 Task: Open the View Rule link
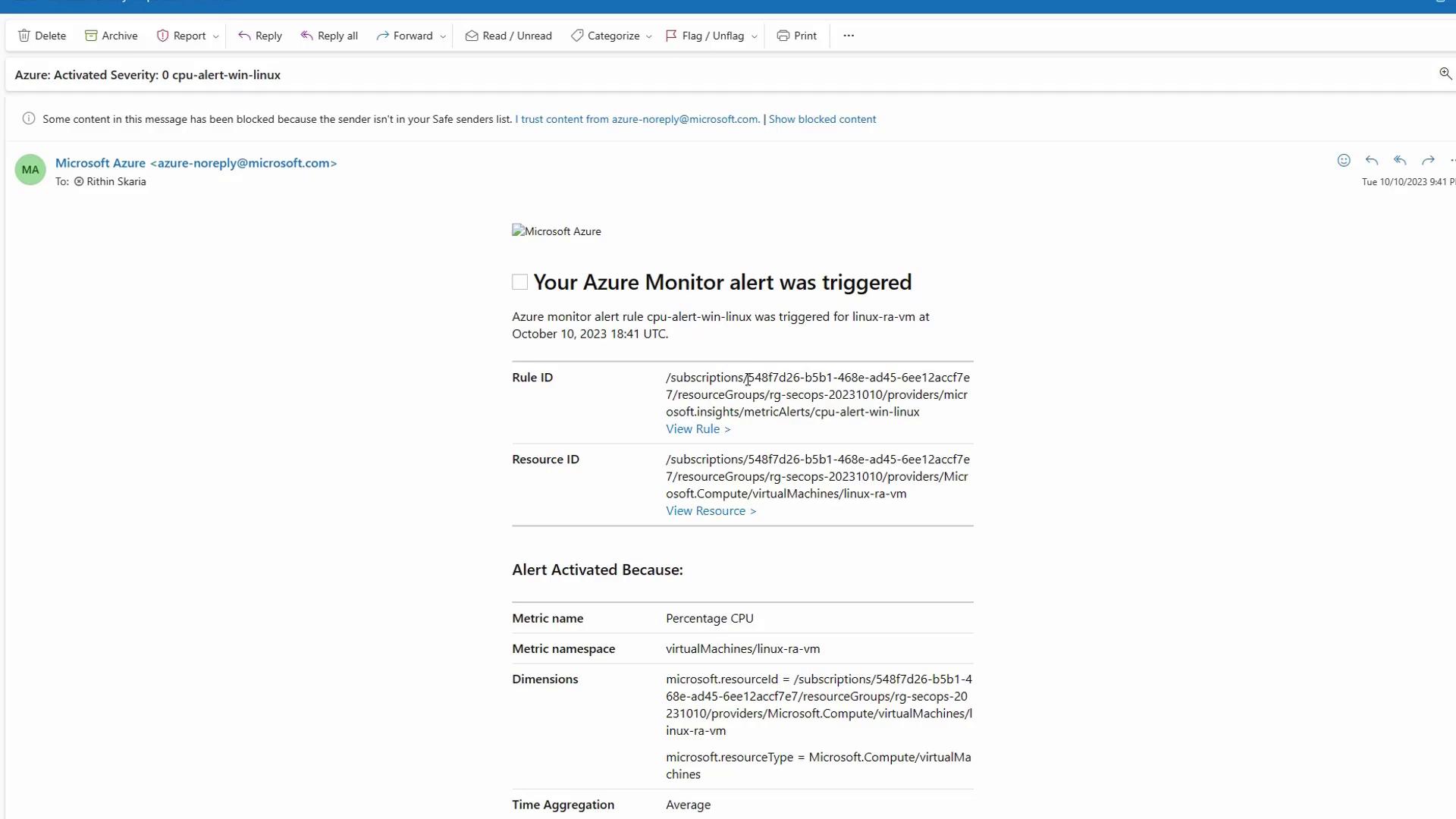point(698,429)
